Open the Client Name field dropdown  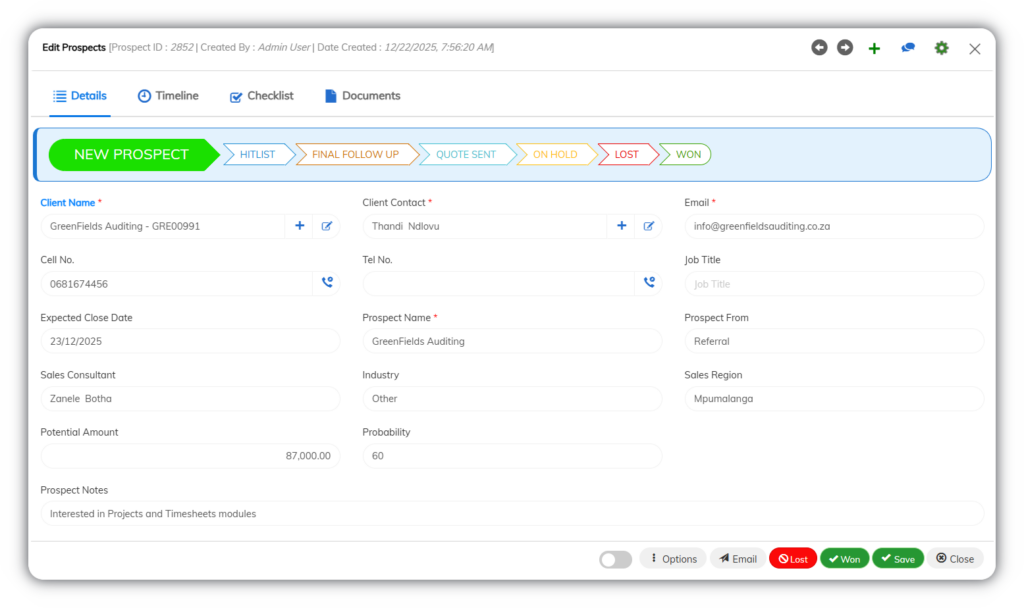point(163,226)
